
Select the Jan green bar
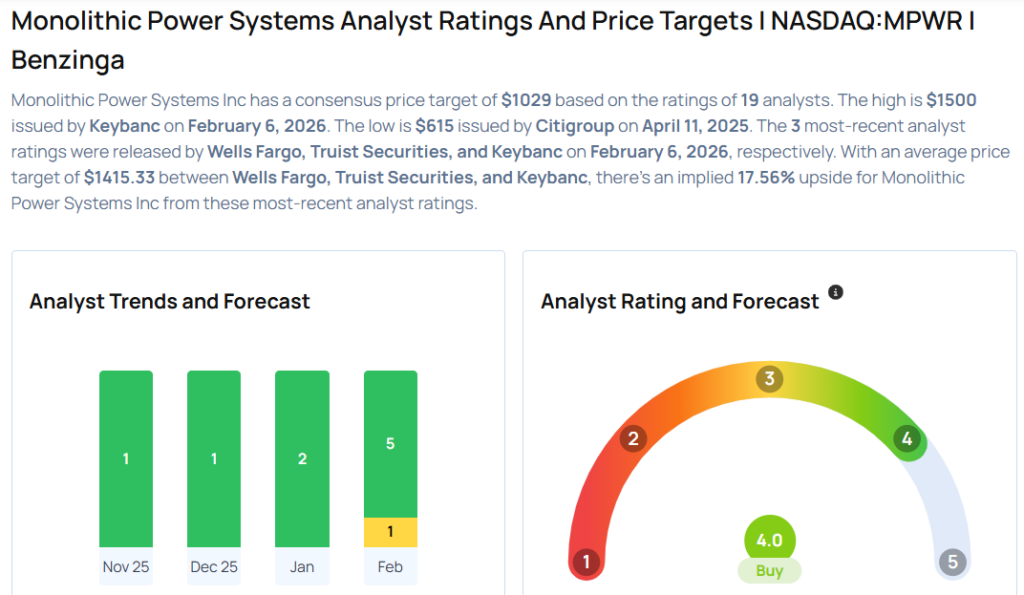302,458
